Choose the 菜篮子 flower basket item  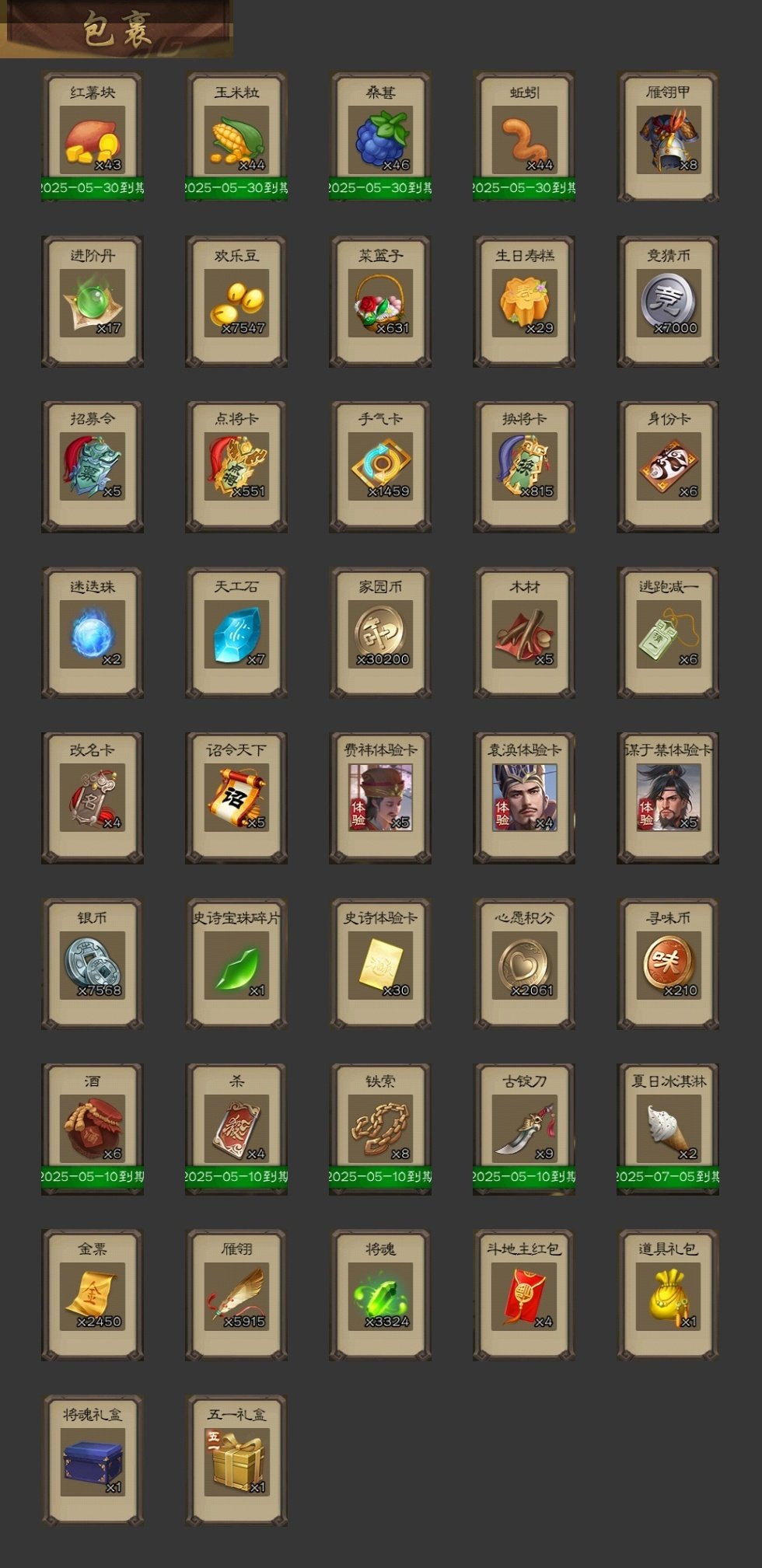(x=380, y=301)
